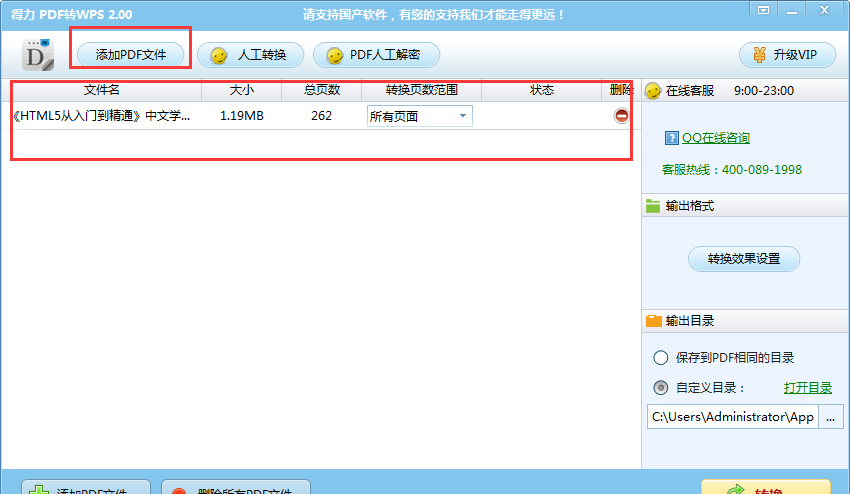Select 自定义目录 radio button
The image size is (850, 494).
(660, 388)
